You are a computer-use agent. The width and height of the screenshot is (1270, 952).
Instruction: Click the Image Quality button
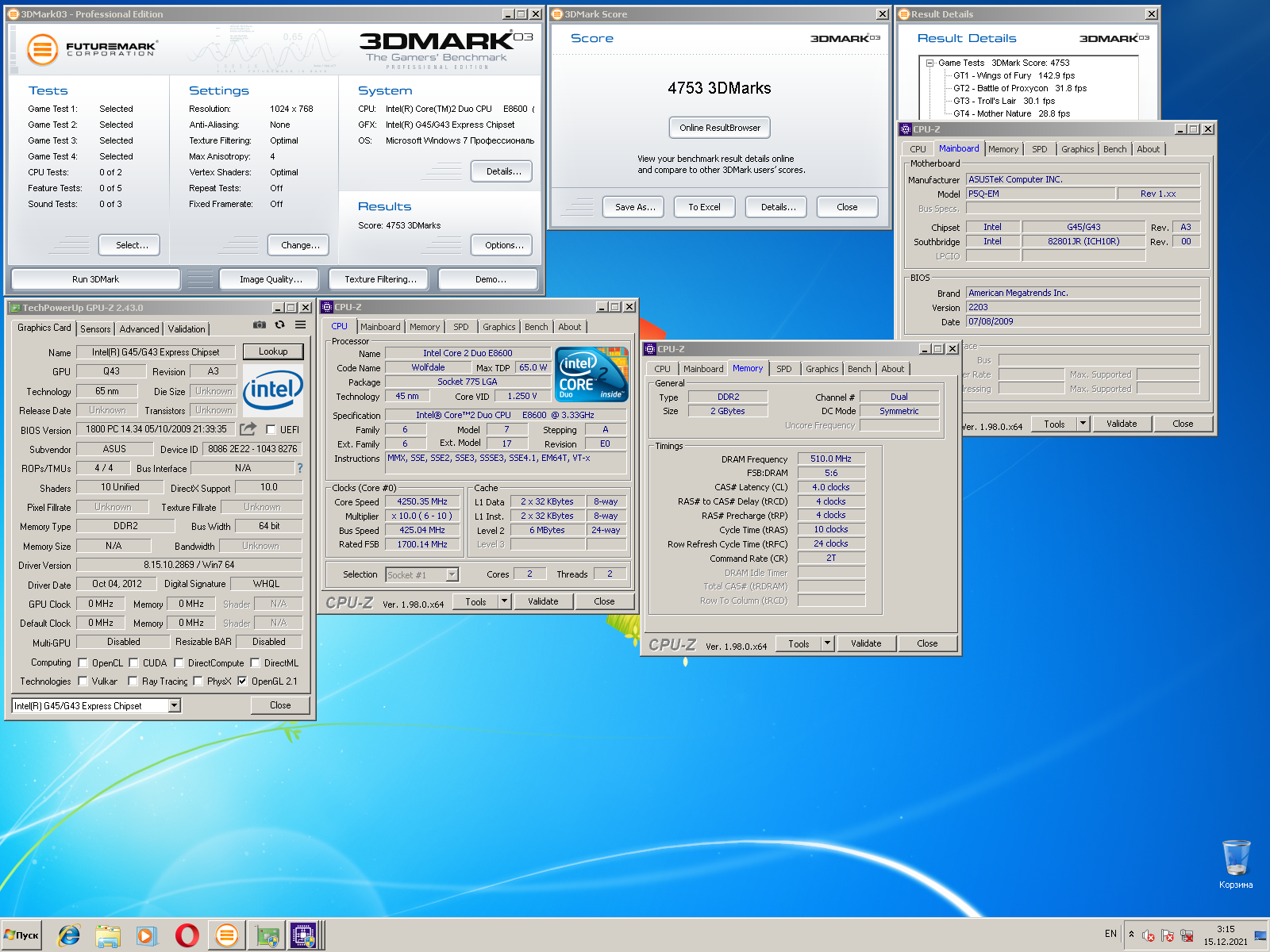point(271,279)
